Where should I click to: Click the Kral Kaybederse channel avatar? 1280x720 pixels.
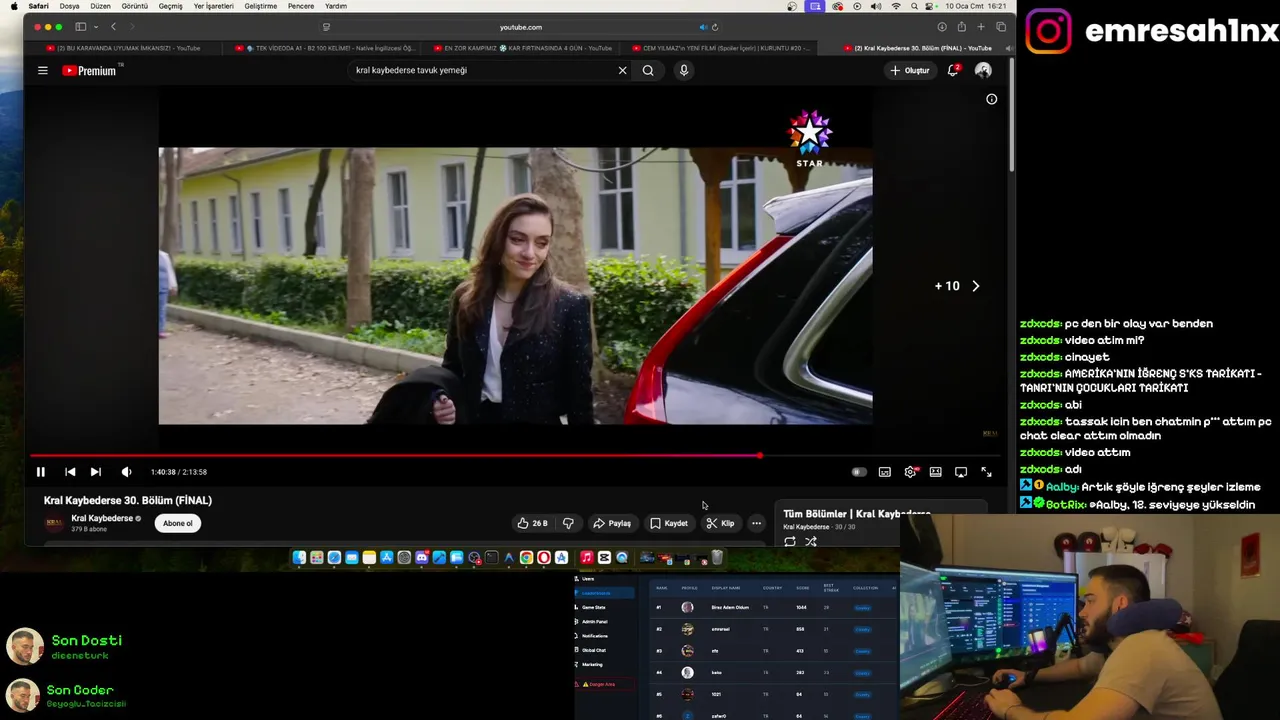tap(54, 523)
